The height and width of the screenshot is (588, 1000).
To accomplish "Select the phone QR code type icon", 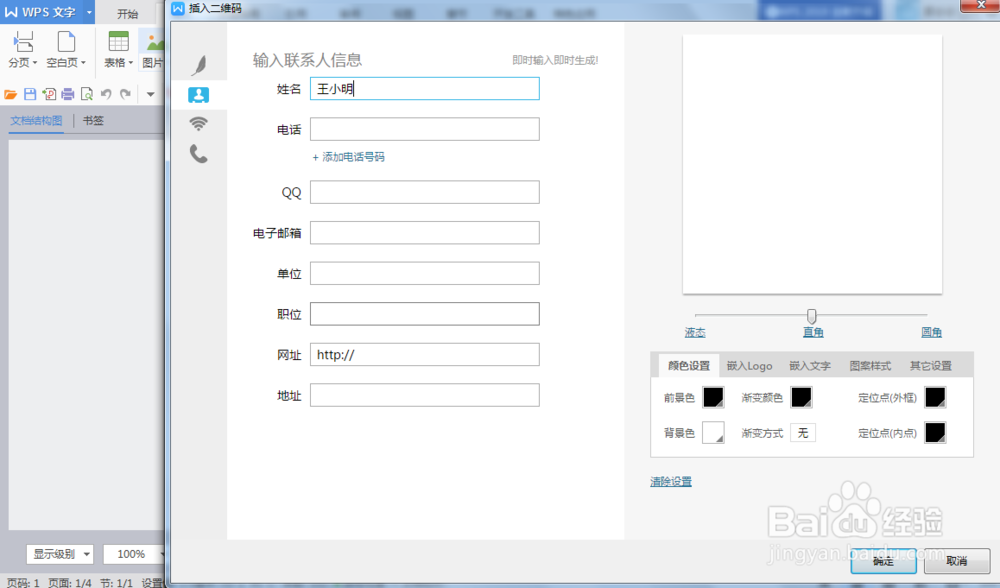I will click(x=198, y=155).
